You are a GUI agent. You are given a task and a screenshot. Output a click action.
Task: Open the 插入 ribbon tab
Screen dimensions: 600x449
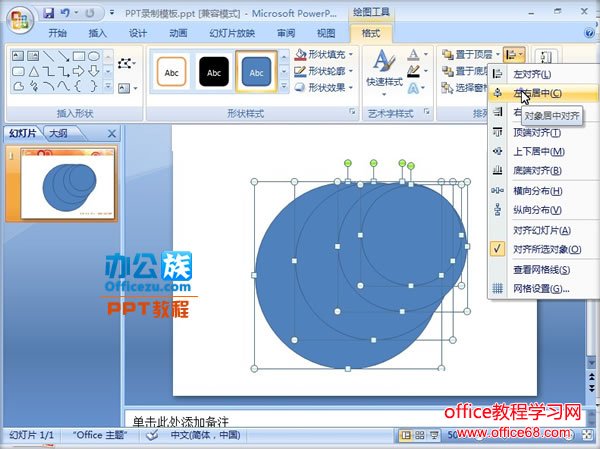tap(98, 33)
